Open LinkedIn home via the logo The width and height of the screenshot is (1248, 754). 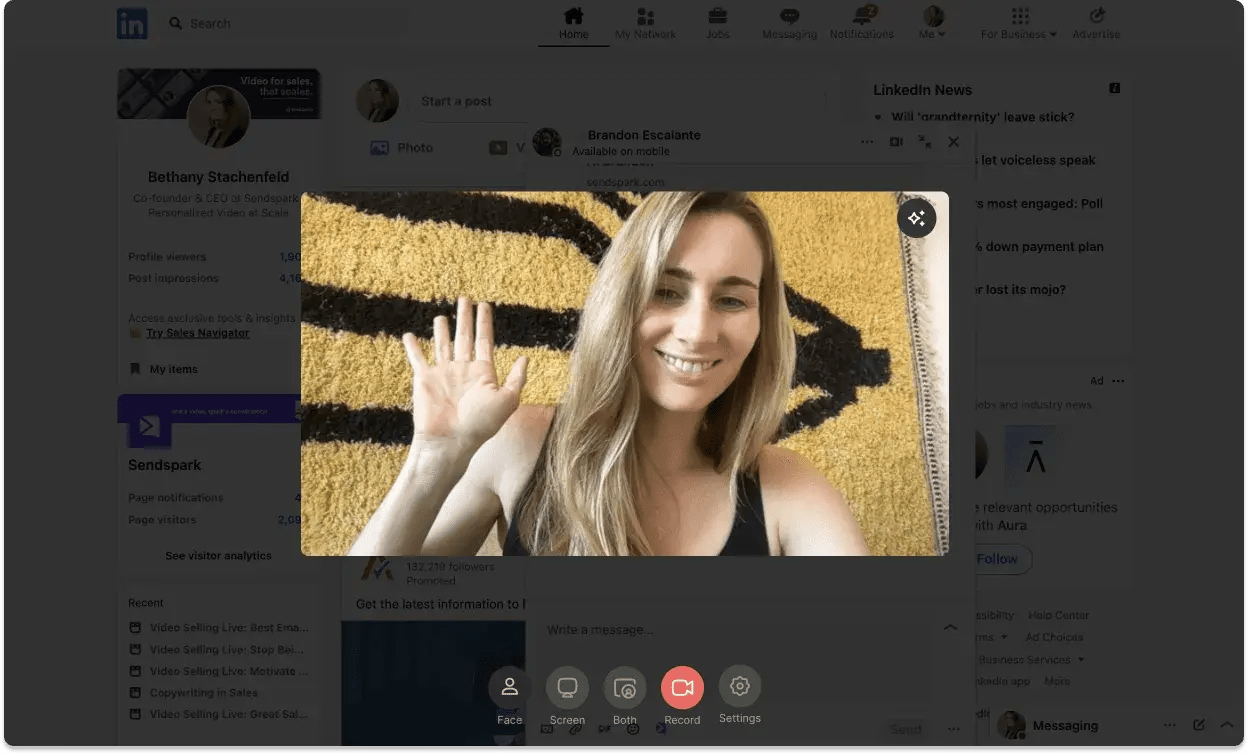[132, 23]
